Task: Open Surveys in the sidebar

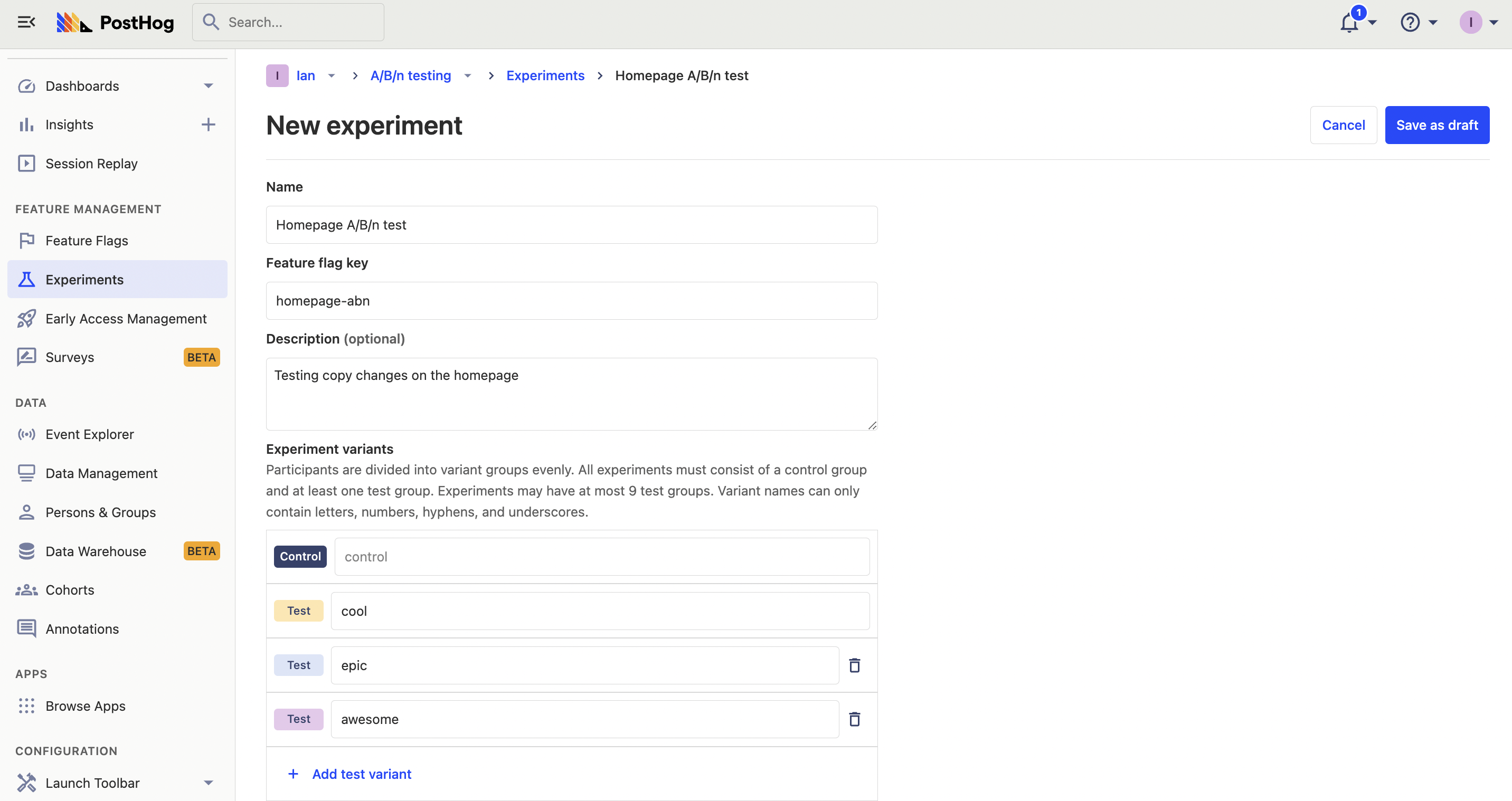Action: click(69, 357)
